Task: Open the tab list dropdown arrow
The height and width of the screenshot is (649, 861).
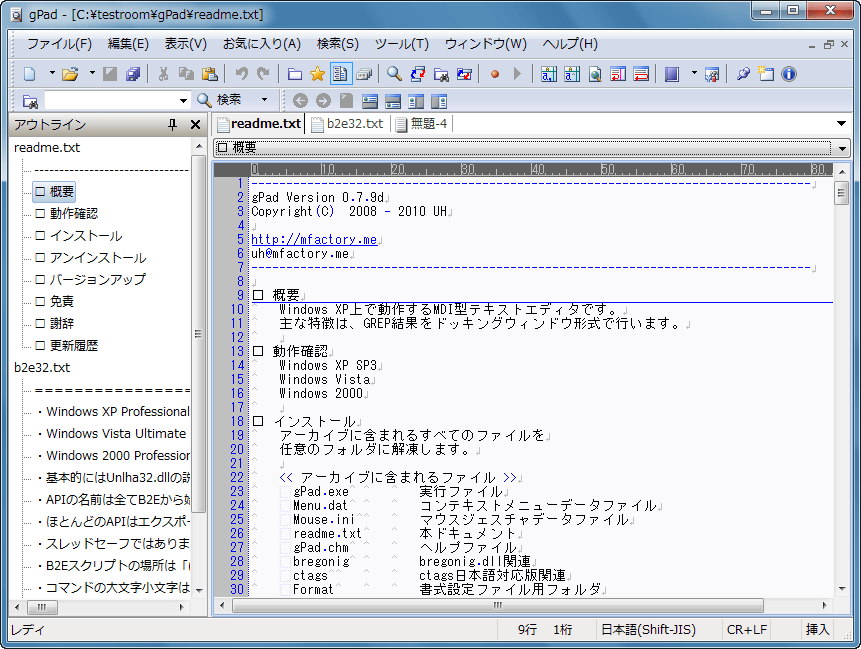Action: coord(841,124)
